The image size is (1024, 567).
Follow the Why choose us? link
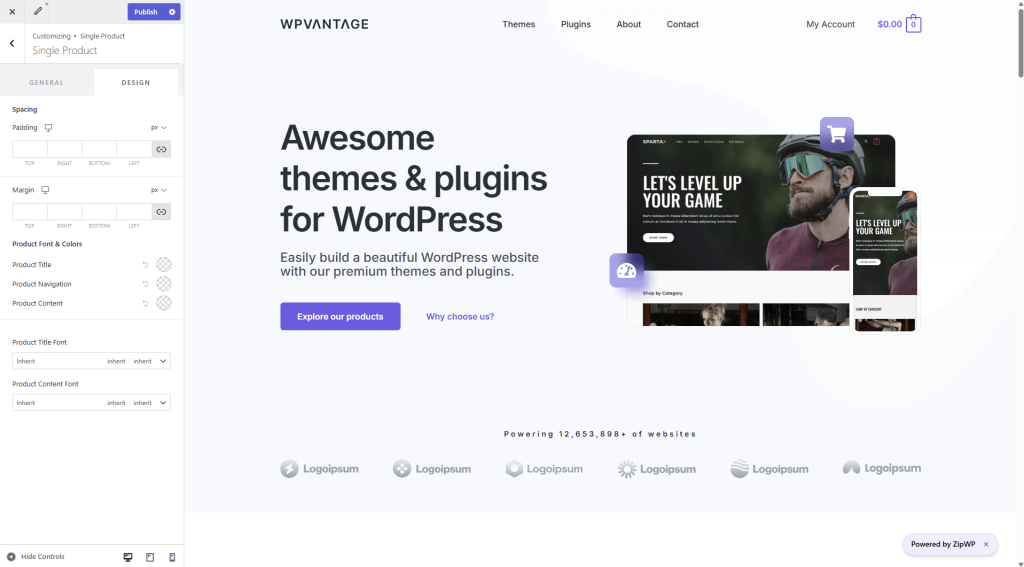pos(460,317)
